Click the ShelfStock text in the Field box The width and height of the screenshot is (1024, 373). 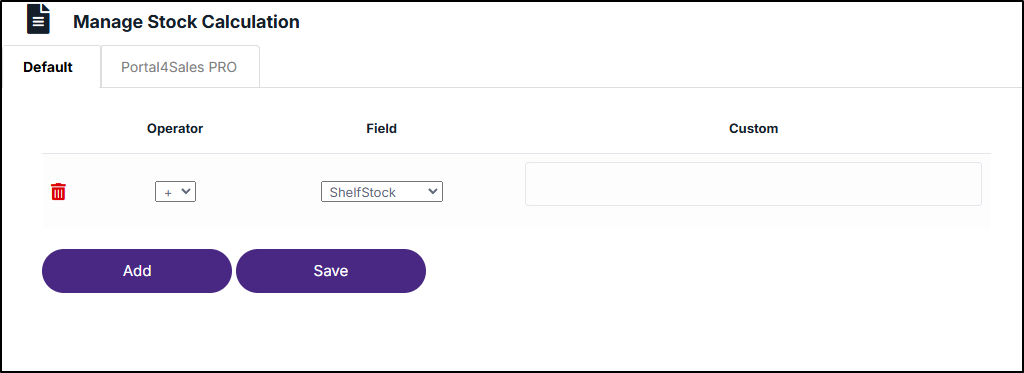point(362,193)
